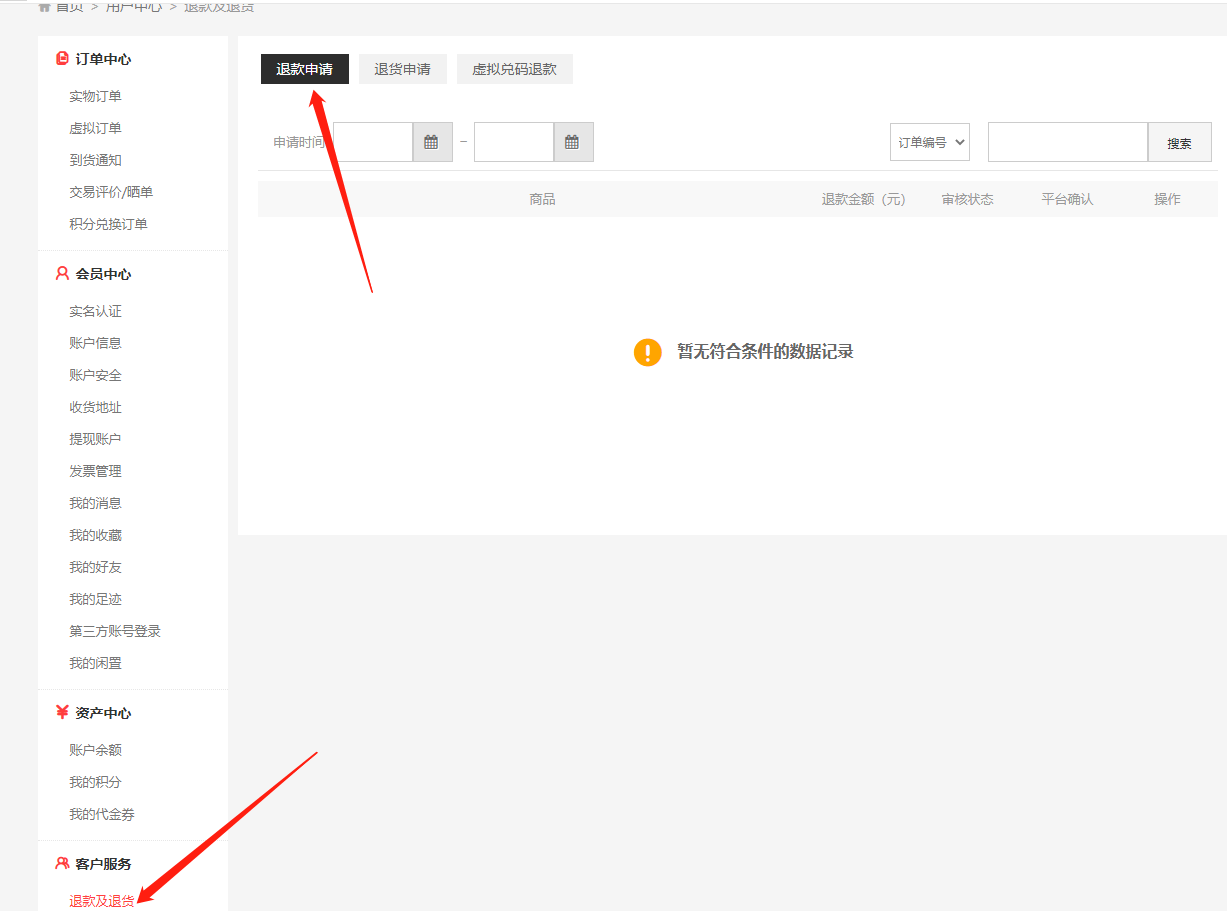Click the 客户服务 section icon
This screenshot has width=1227, height=911.
tap(62, 863)
